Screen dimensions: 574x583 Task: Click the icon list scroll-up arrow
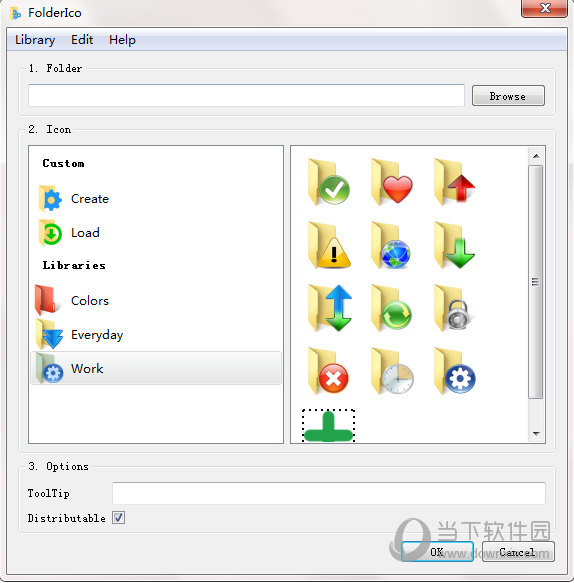536,156
